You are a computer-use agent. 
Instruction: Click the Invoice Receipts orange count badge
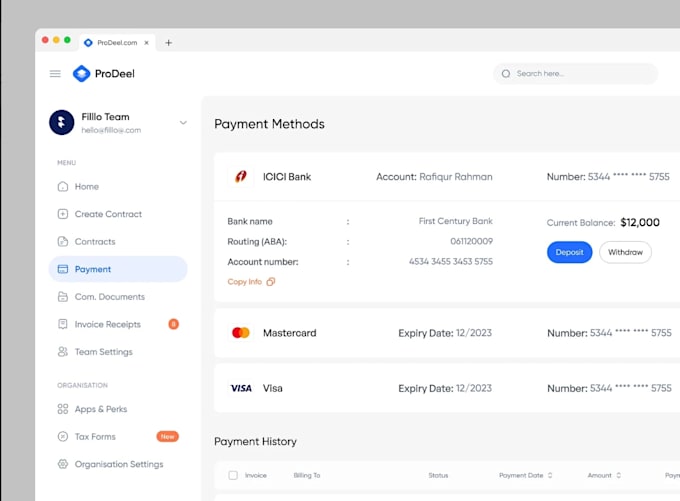pyautogui.click(x=173, y=324)
